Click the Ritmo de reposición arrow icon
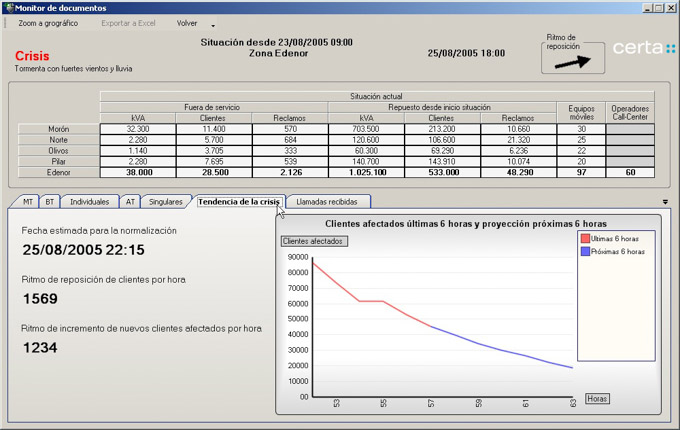Image resolution: width=680 pixels, height=430 pixels. coord(573,61)
